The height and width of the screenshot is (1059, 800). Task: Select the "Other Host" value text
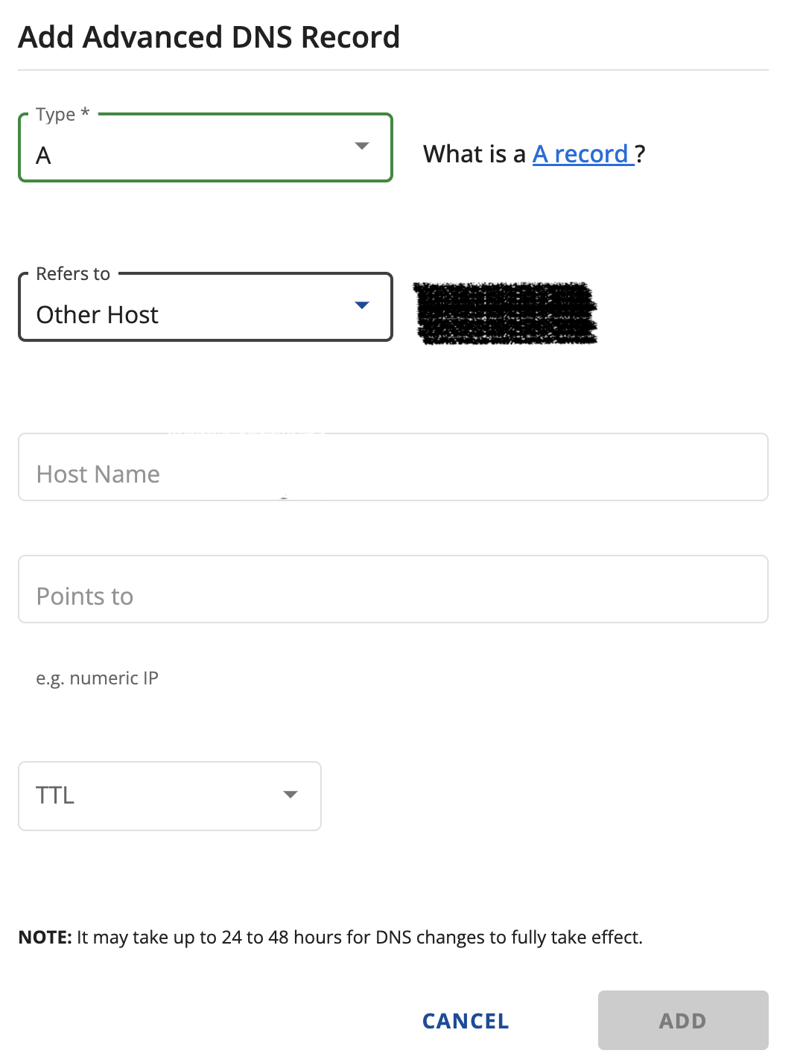point(97,315)
